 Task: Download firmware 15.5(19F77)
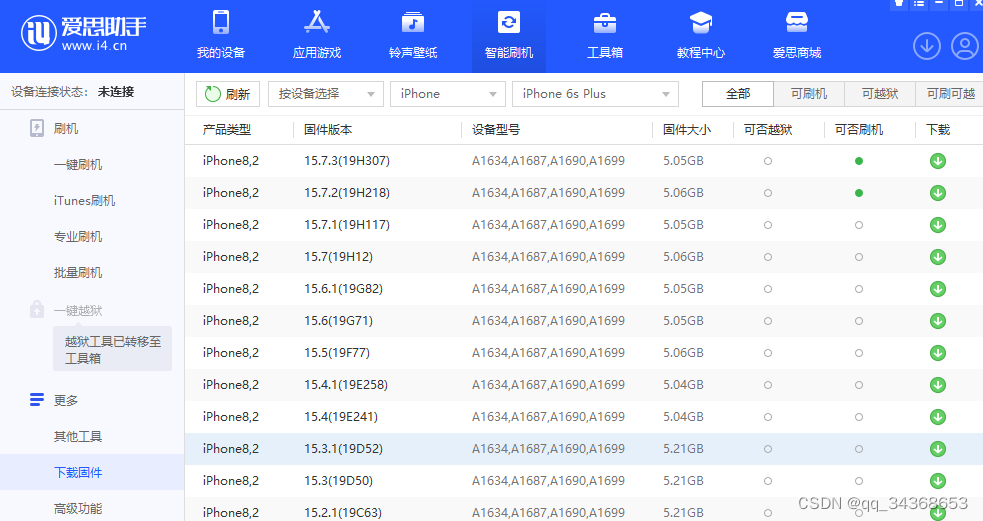tap(938, 353)
